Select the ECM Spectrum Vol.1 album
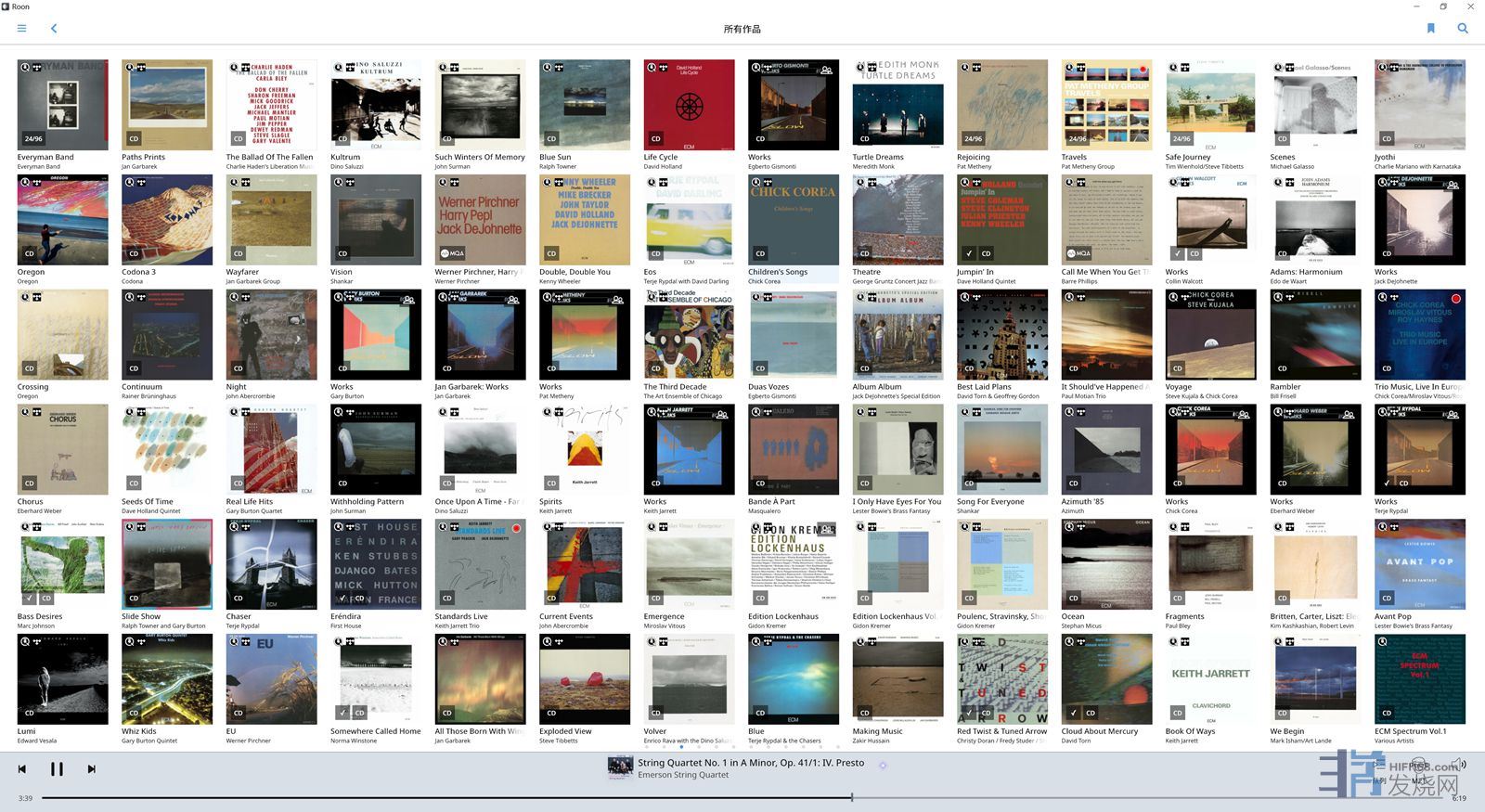The height and width of the screenshot is (812, 1485). click(x=1419, y=678)
